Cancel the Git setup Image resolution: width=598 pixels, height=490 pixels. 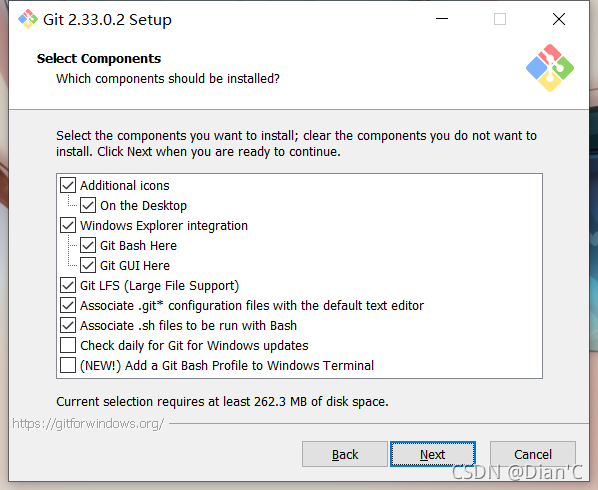533,454
